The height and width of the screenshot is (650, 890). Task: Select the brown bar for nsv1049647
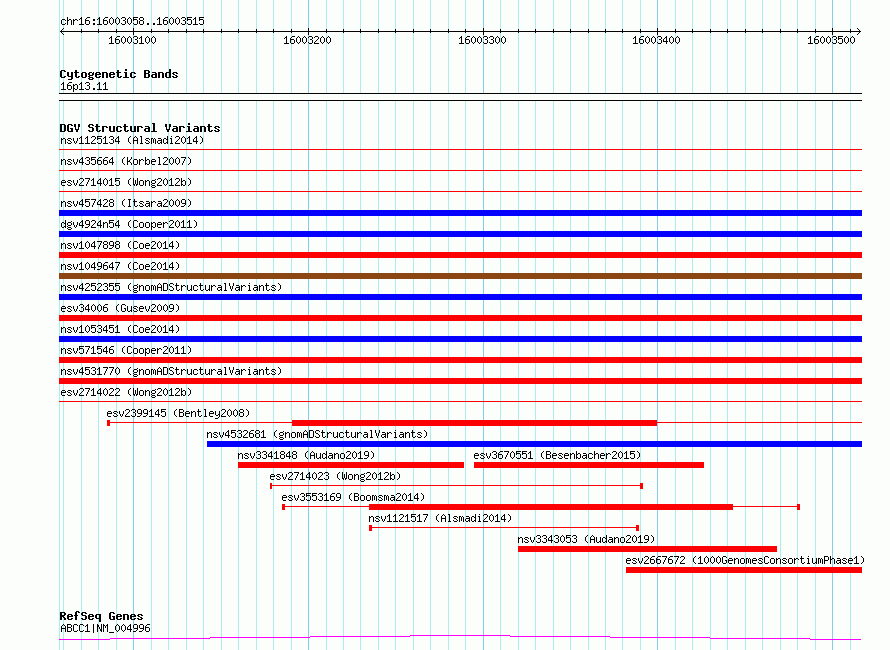pyautogui.click(x=460, y=276)
